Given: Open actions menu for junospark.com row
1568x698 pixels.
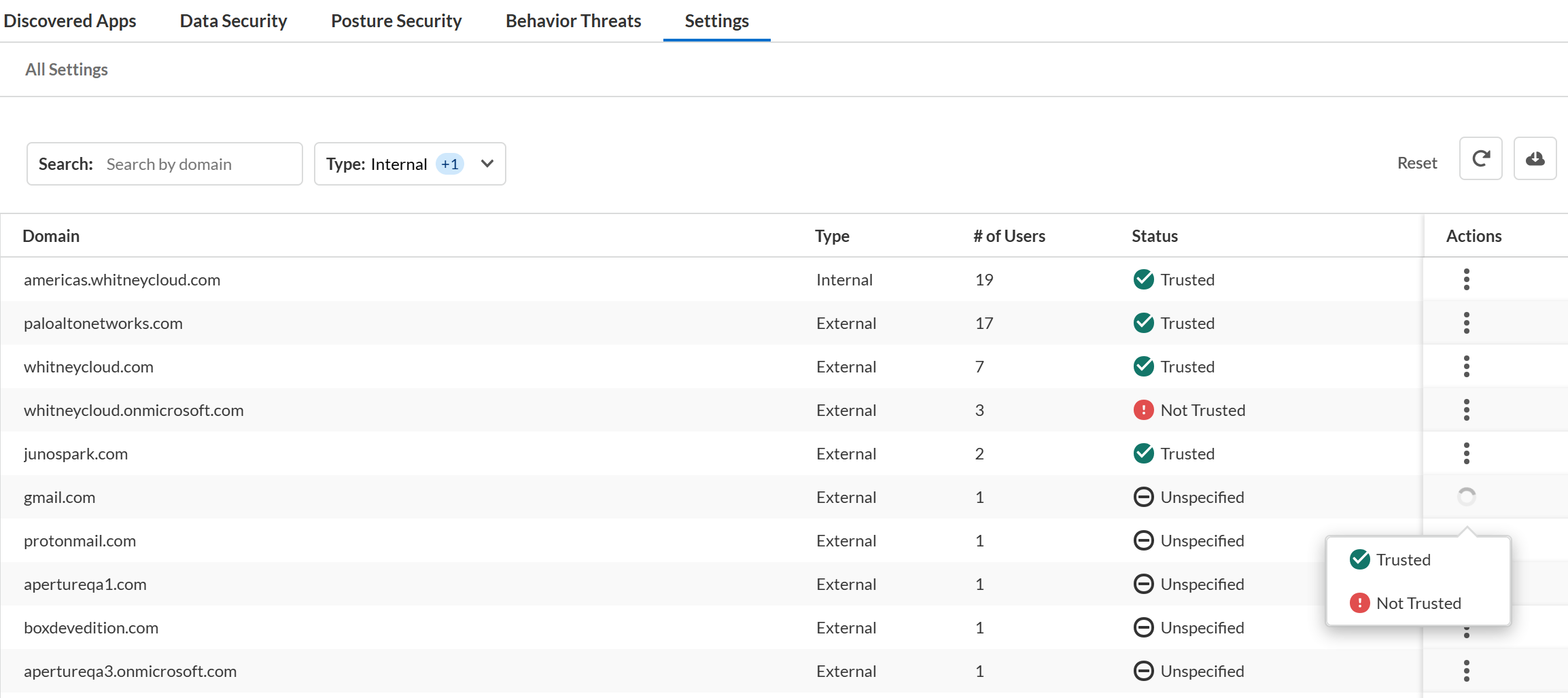Looking at the screenshot, I should 1466,453.
